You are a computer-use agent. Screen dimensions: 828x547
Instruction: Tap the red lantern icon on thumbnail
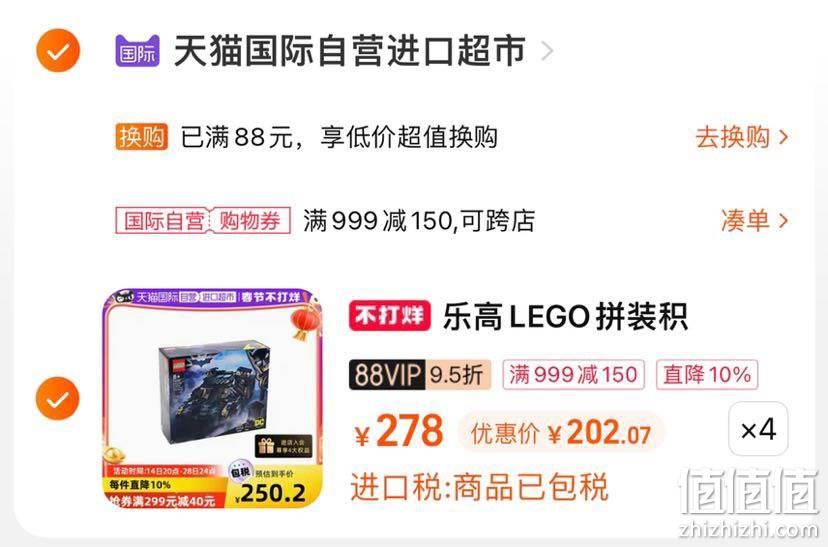(305, 323)
